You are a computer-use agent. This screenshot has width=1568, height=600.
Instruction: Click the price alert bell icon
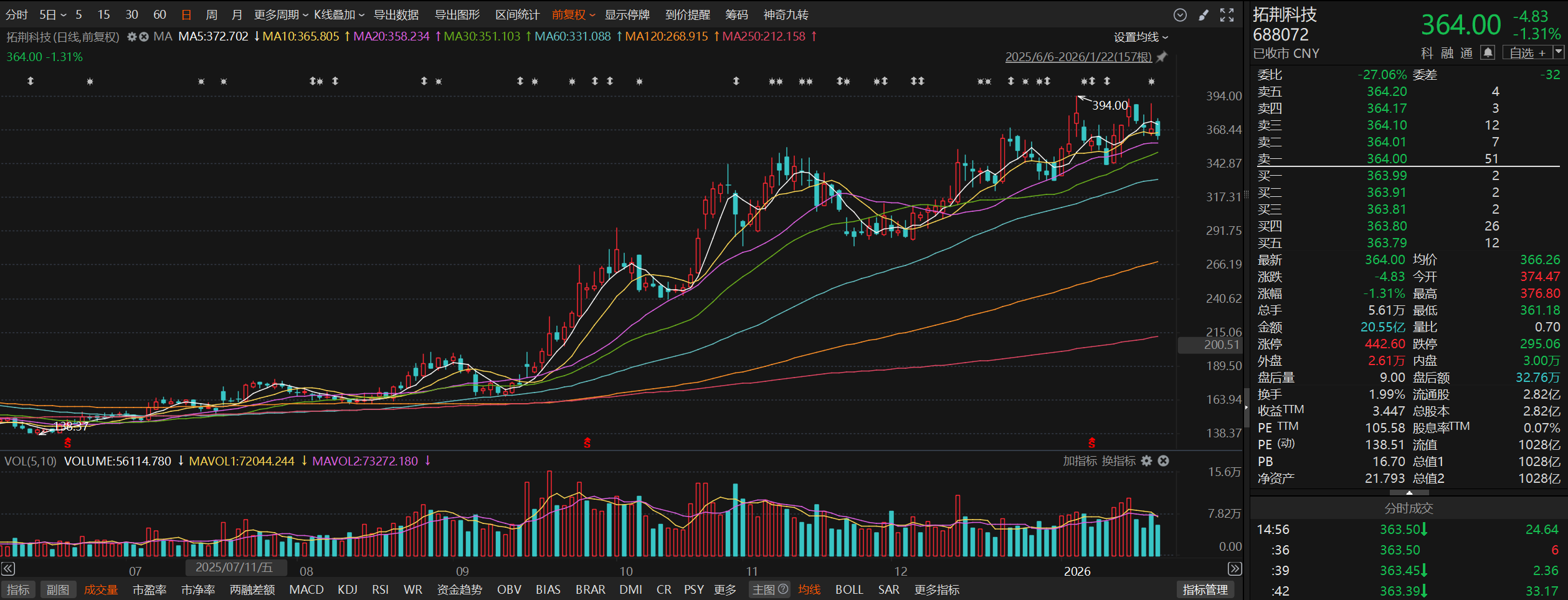[1488, 53]
